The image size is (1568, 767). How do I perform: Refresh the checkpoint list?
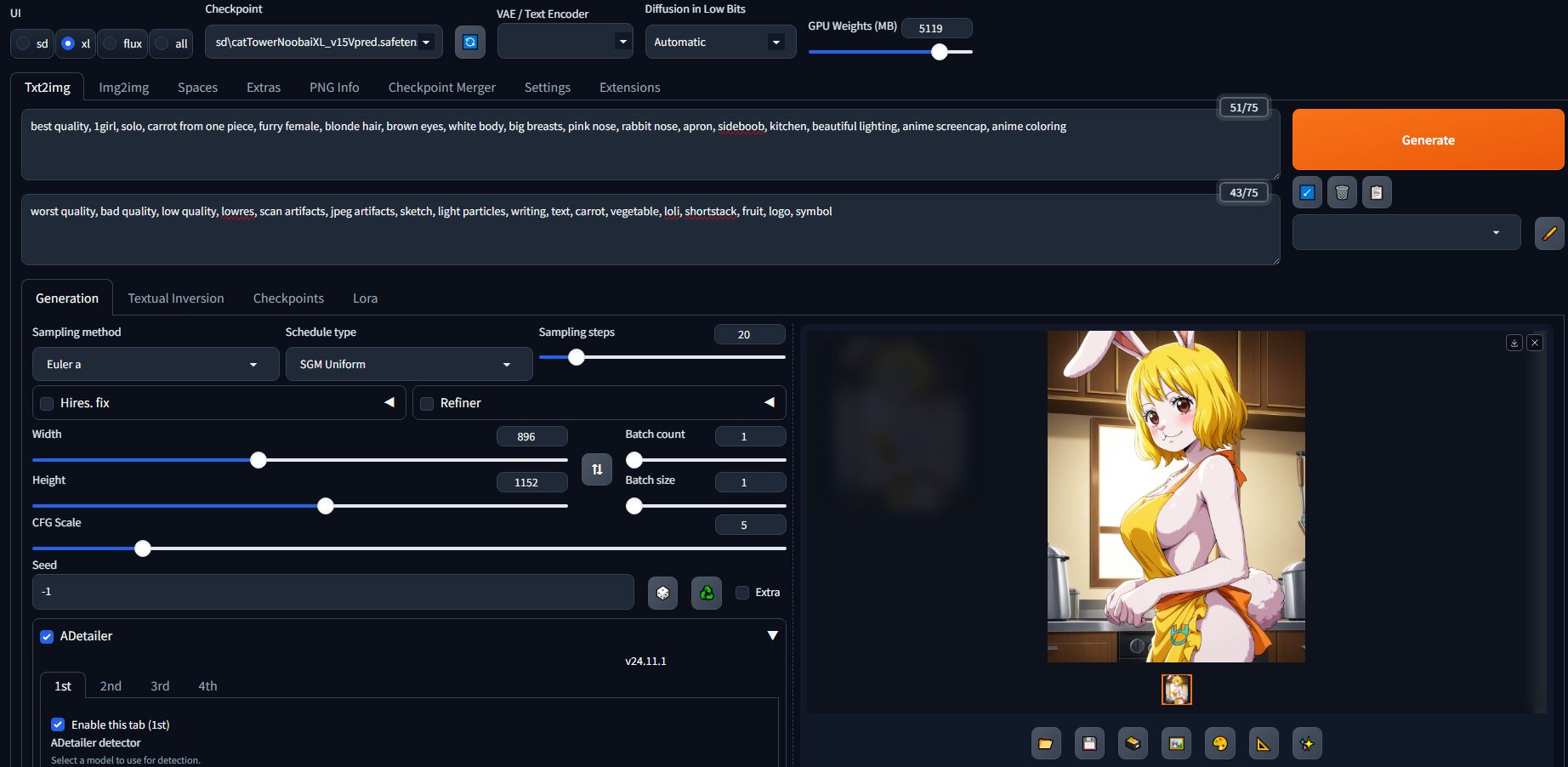click(470, 42)
